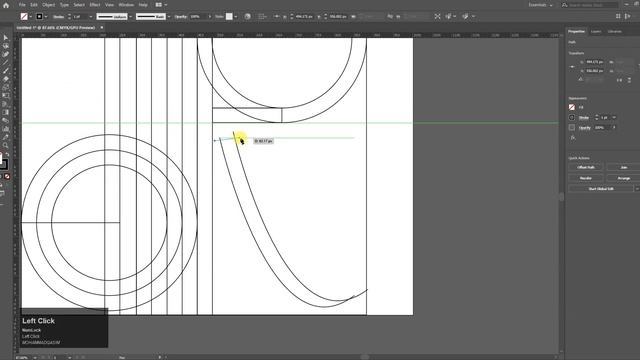The image size is (640, 360).
Task: Open the Window menu
Action: 126,5
